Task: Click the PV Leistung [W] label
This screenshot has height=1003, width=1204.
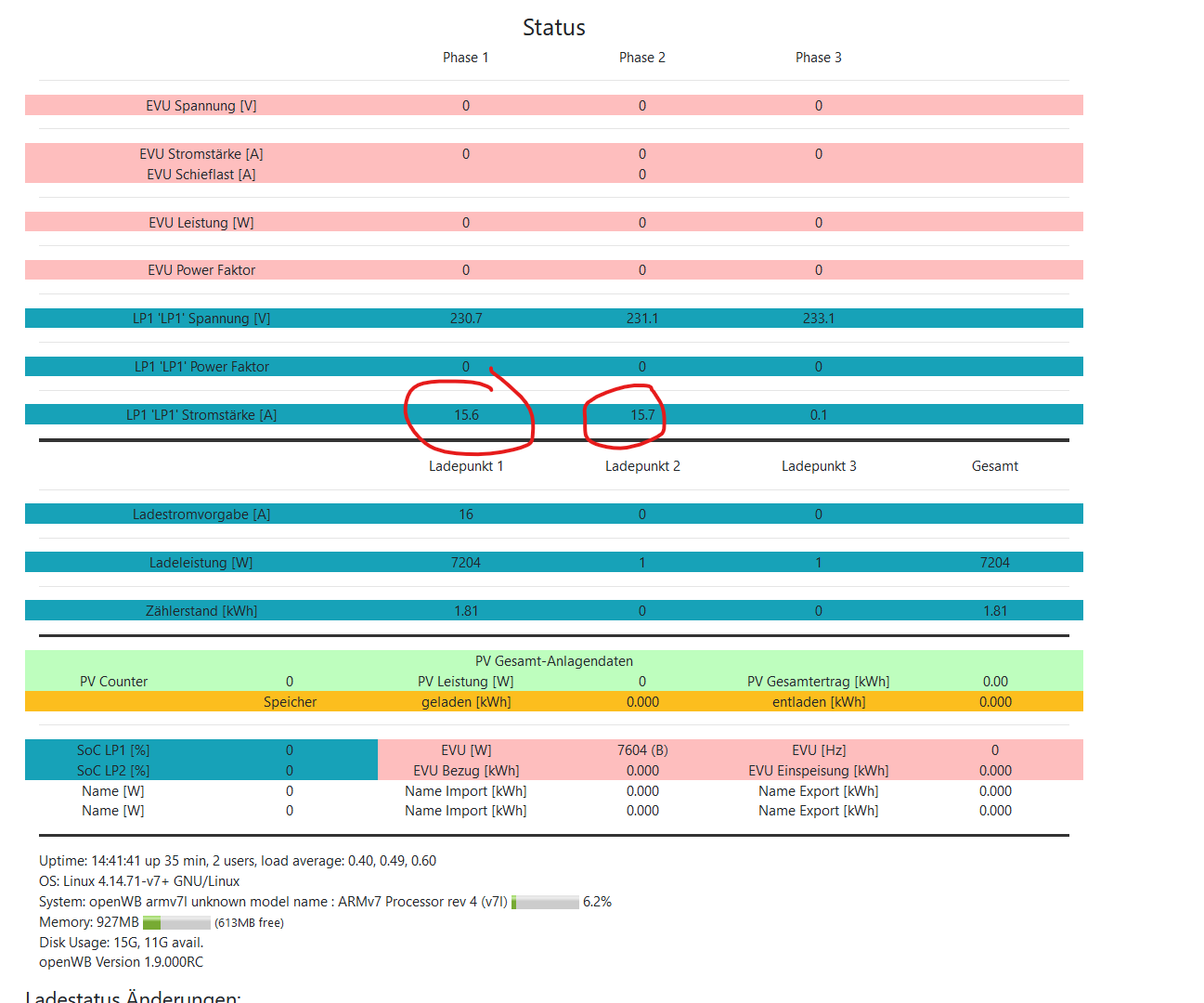Action: click(466, 682)
